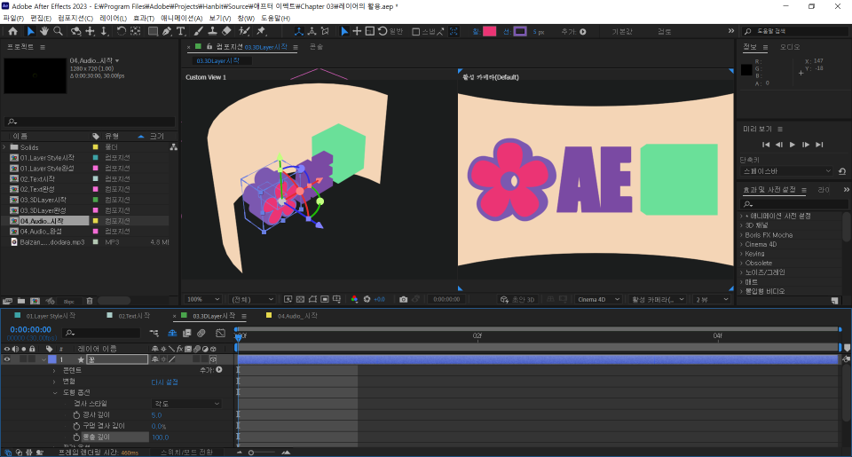Select the Type tool
This screenshot has width=852, height=457.
tap(181, 32)
